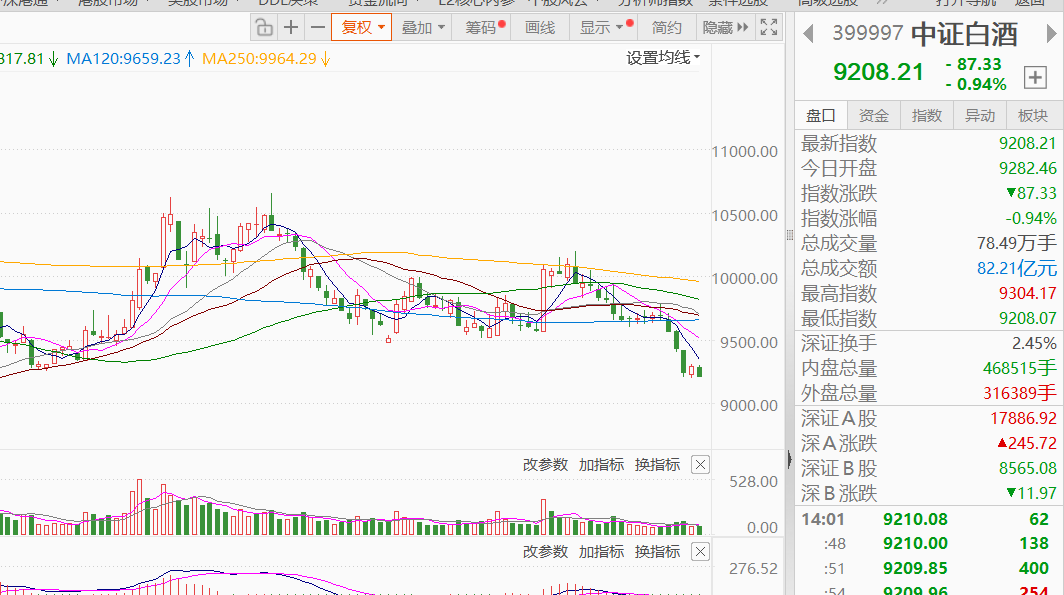Toggle the 复权 adjustment mode
Viewport: 1064px width, 595px height.
355,27
